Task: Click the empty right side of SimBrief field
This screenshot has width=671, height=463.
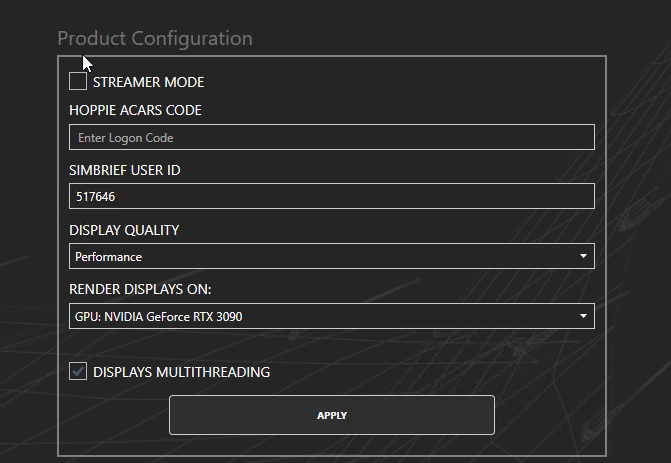Action: (x=471, y=196)
